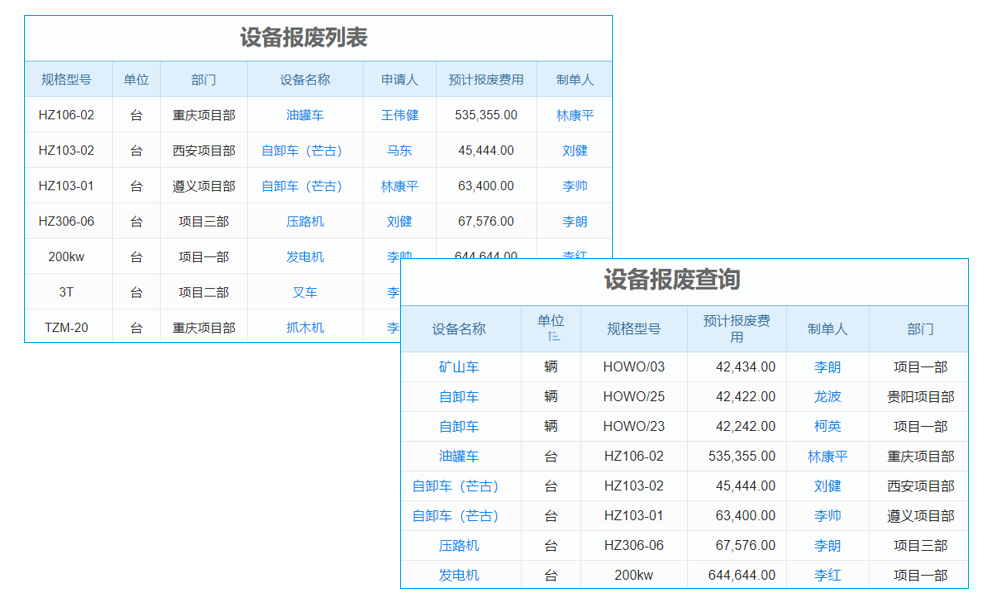This screenshot has height=600, width=1000.
Task: View applicant 王伟健 in the scrap list
Action: (399, 115)
